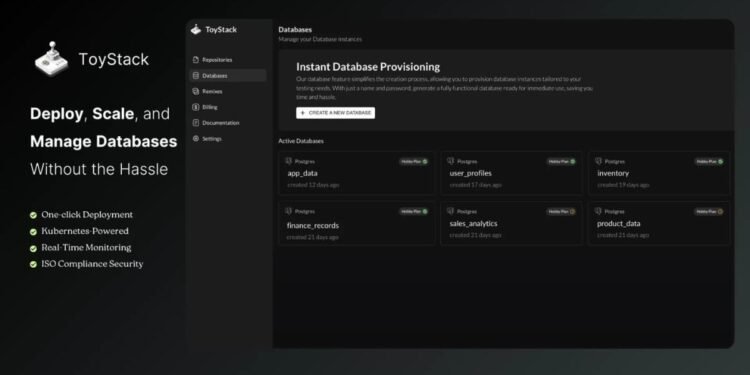Open the app_data database name

pyautogui.click(x=302, y=174)
